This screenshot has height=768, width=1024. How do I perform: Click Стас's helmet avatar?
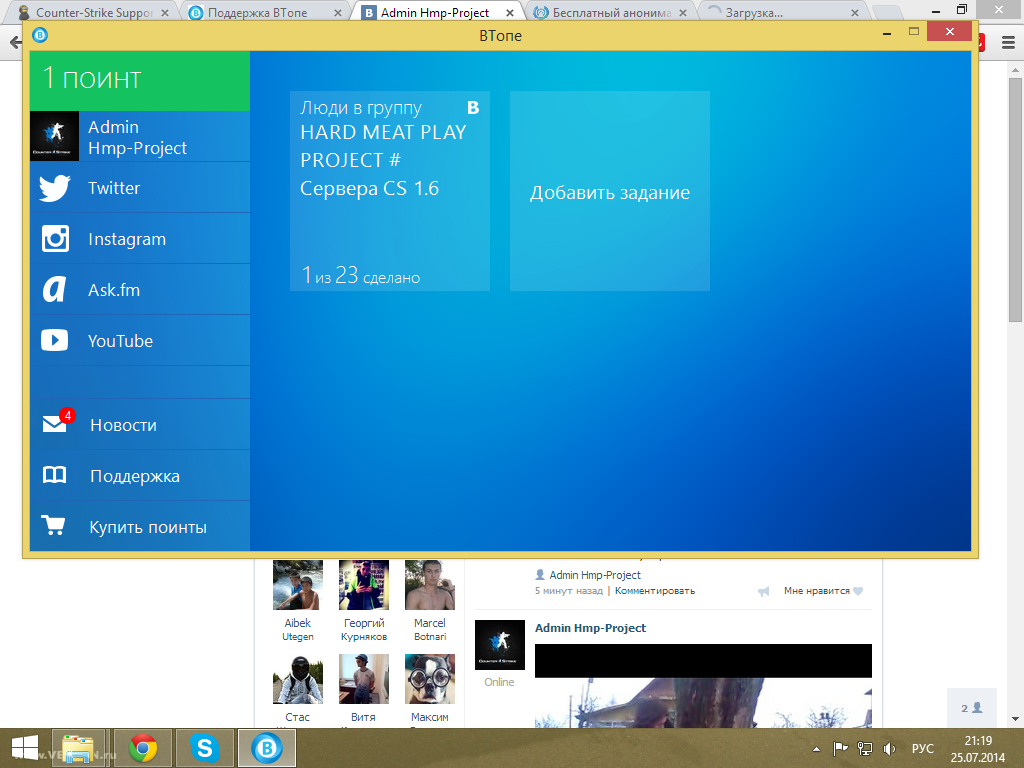click(x=298, y=679)
